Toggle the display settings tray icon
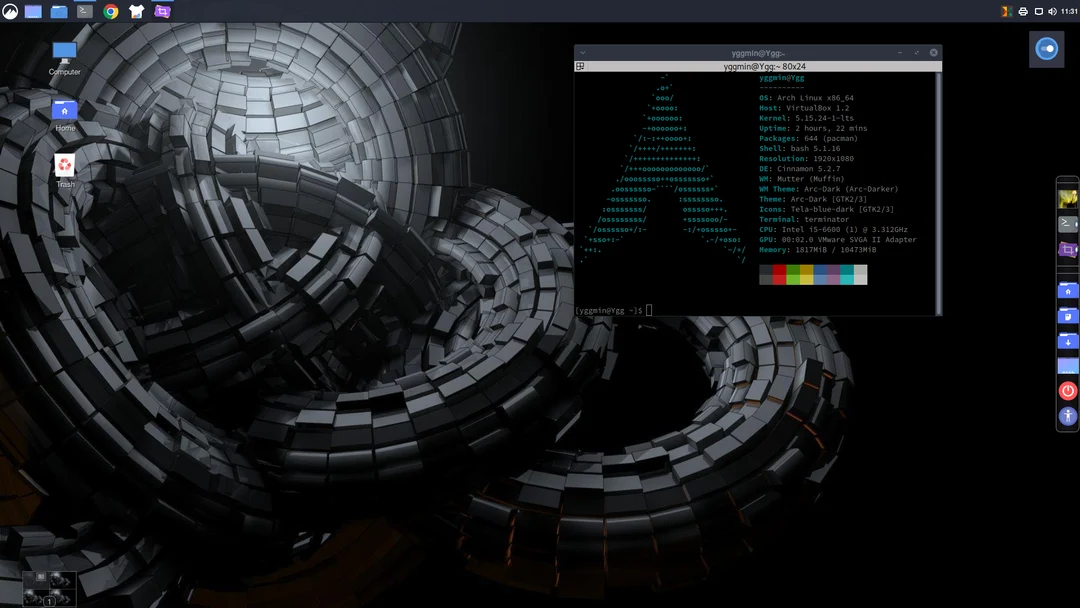 [1039, 11]
